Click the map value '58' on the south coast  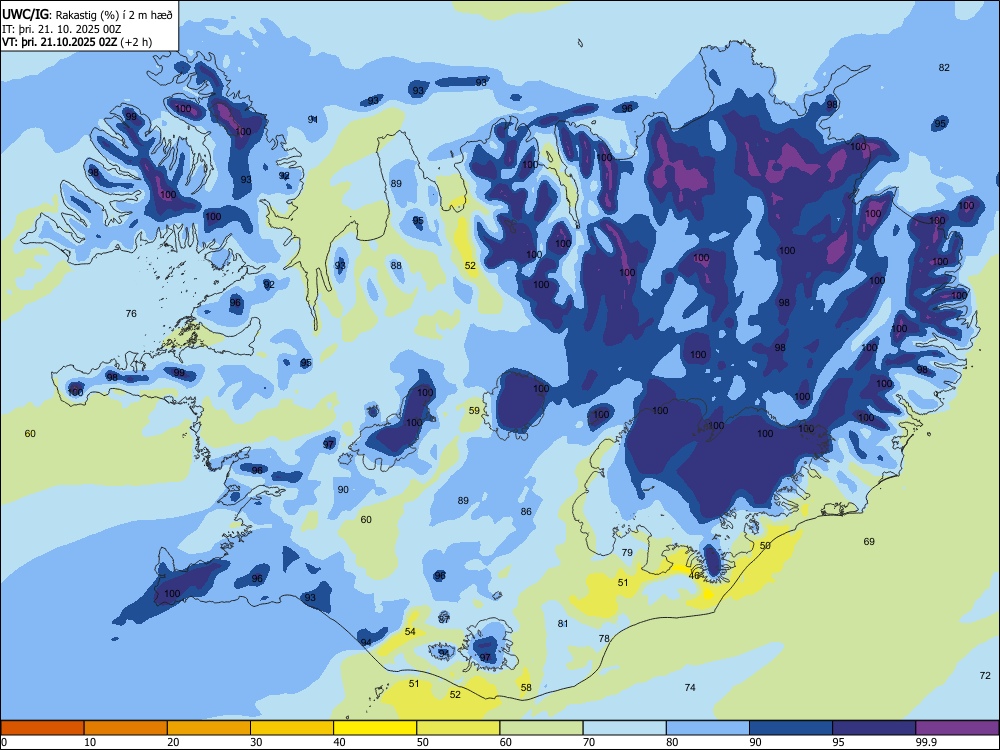(526, 688)
